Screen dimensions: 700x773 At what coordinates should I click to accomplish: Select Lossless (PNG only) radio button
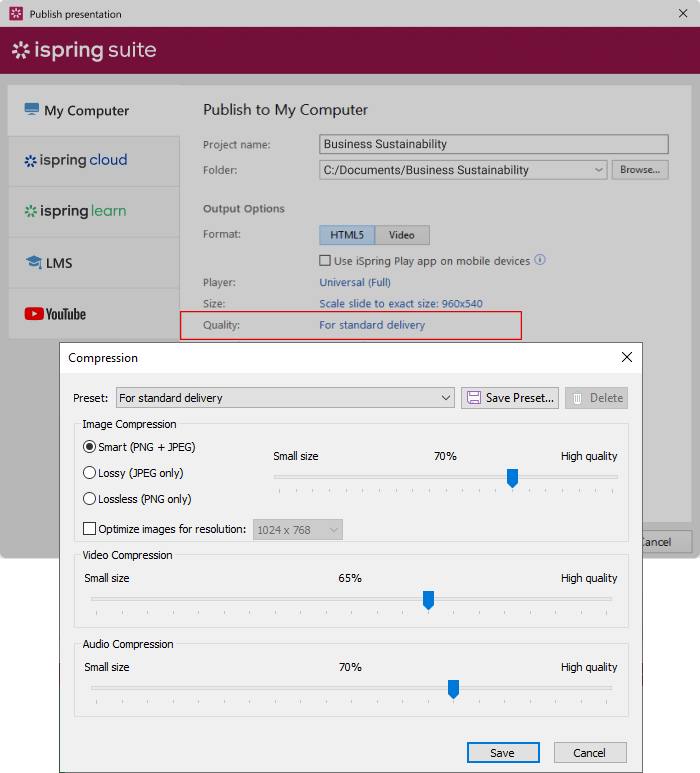[90, 499]
